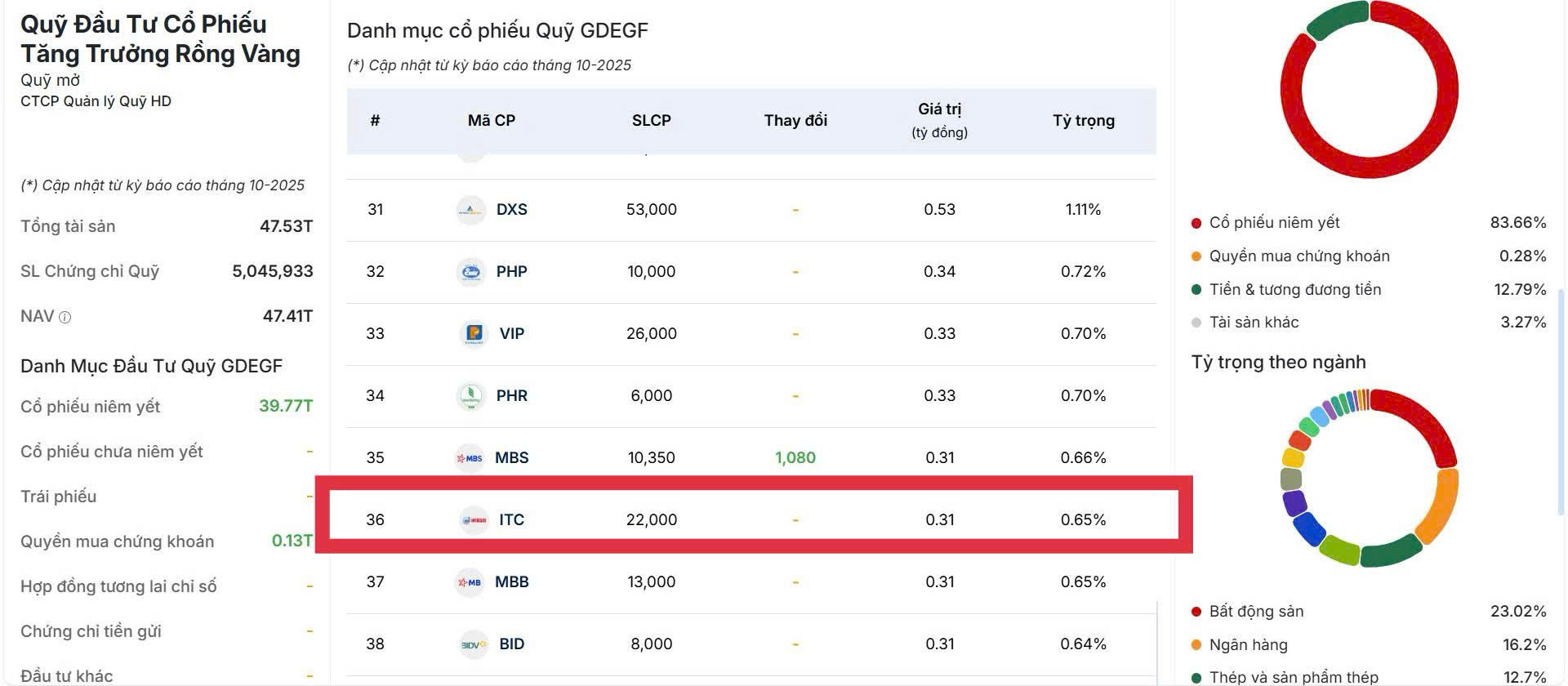
Task: Sort table by SLCP column header
Action: click(x=651, y=121)
